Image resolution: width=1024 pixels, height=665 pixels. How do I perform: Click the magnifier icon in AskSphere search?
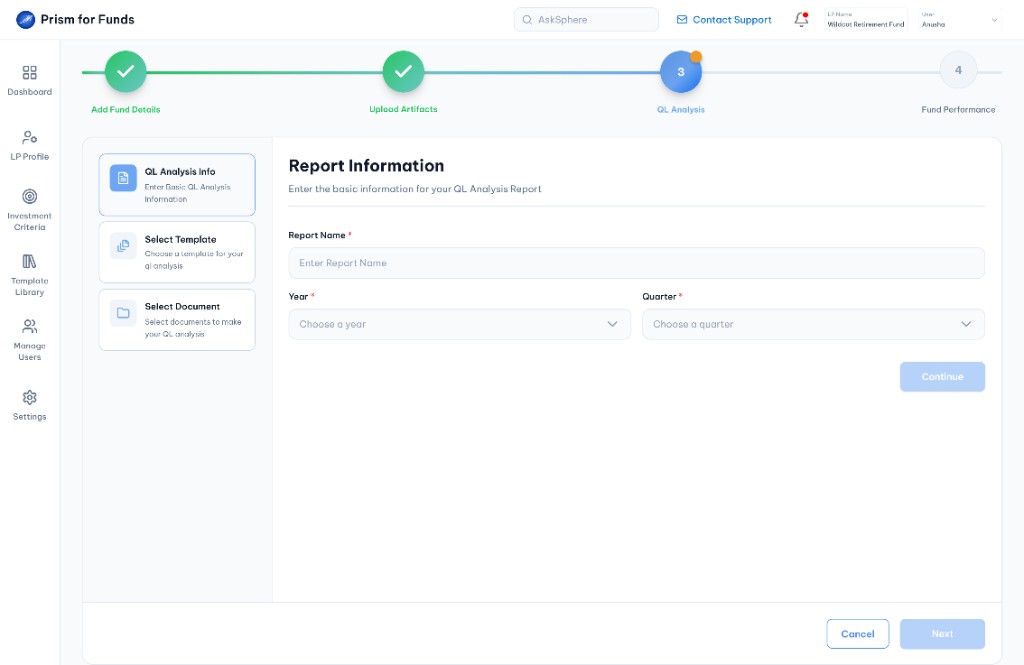tap(527, 20)
